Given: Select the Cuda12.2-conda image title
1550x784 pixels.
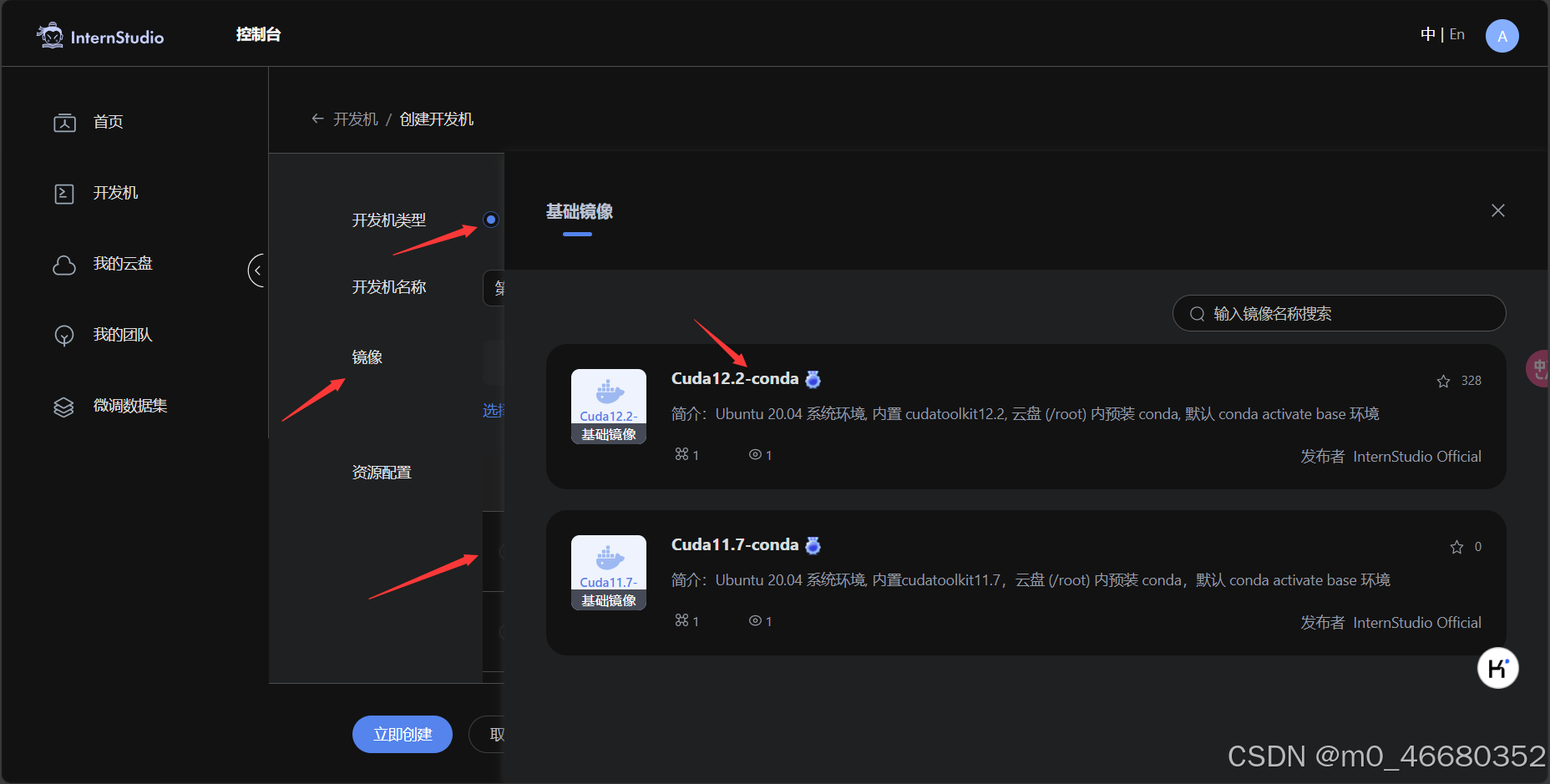Looking at the screenshot, I should [x=735, y=378].
